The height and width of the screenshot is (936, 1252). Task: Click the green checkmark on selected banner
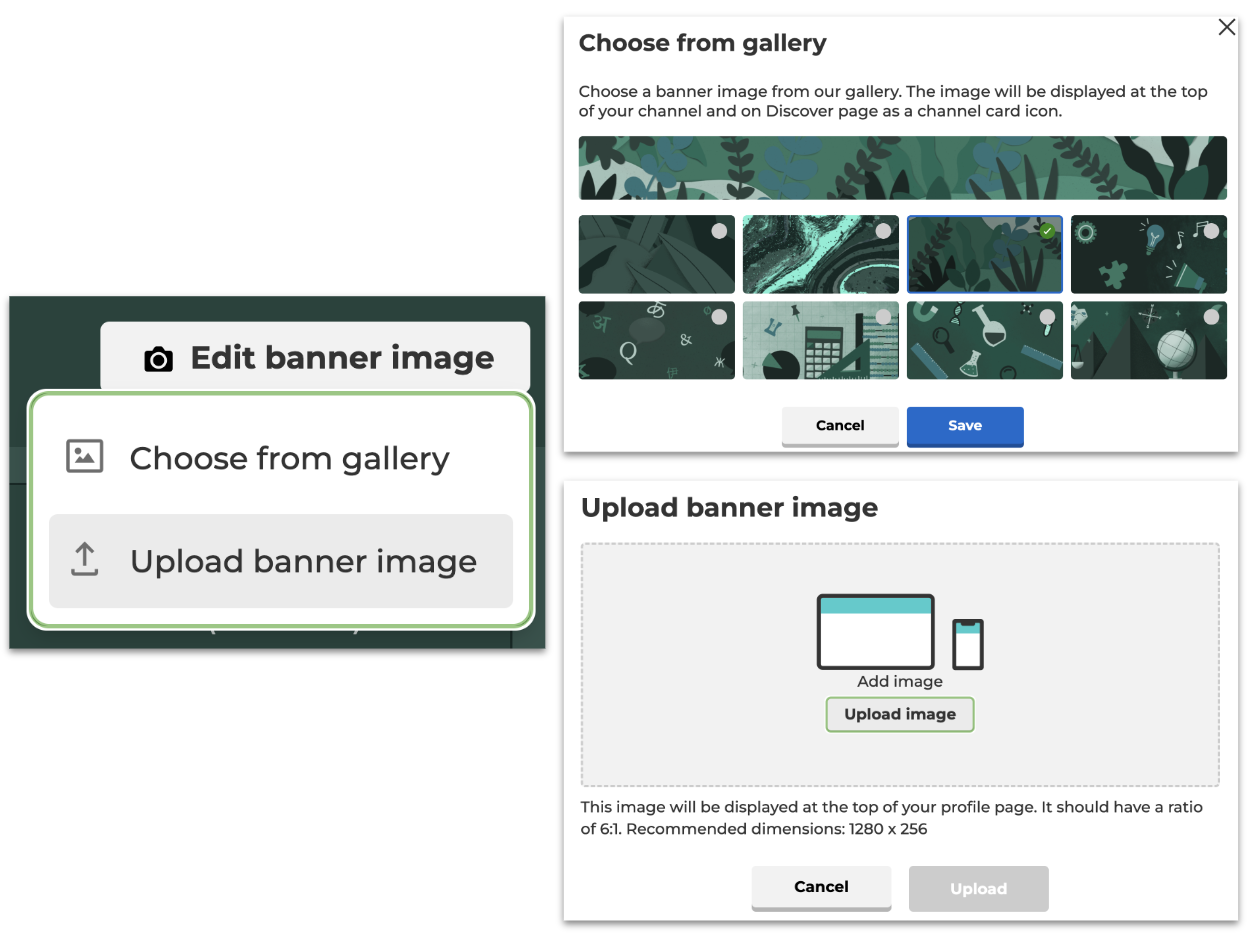click(x=1046, y=231)
